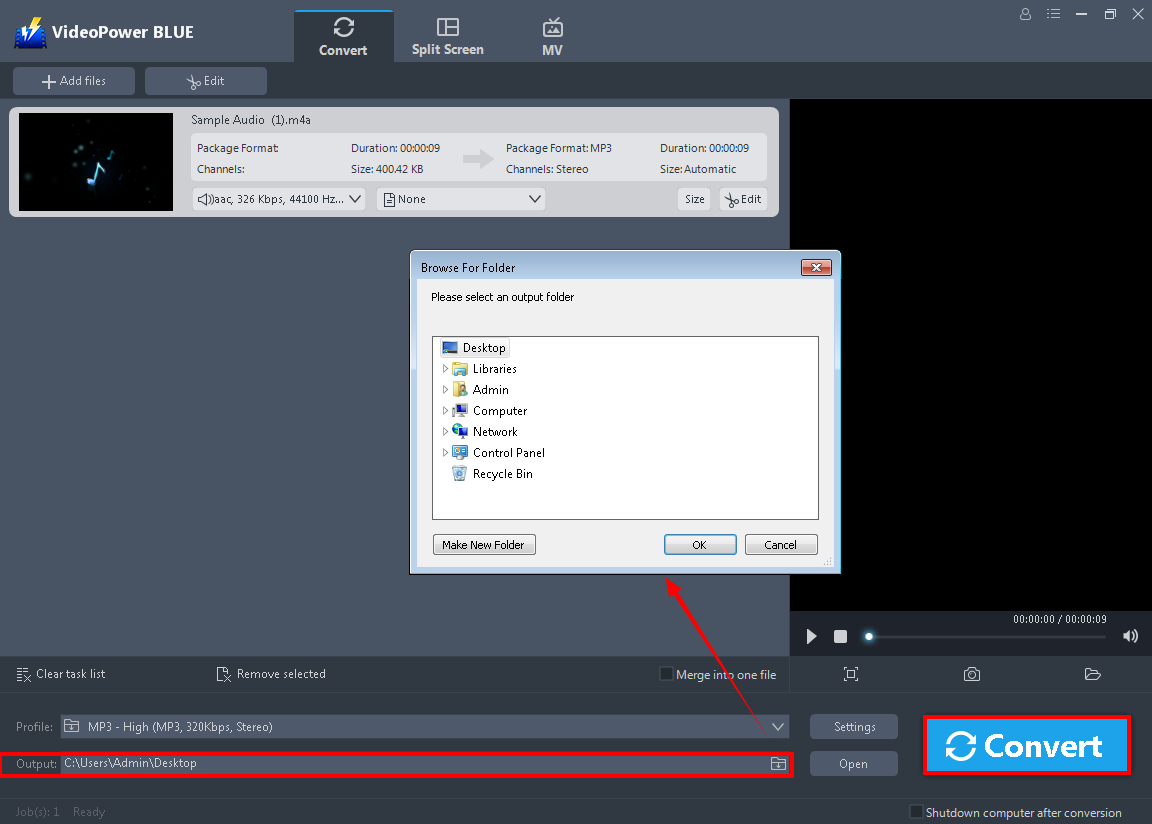Expand the Profile dropdown for MP3 High
Image resolution: width=1152 pixels, height=824 pixels.
(778, 727)
